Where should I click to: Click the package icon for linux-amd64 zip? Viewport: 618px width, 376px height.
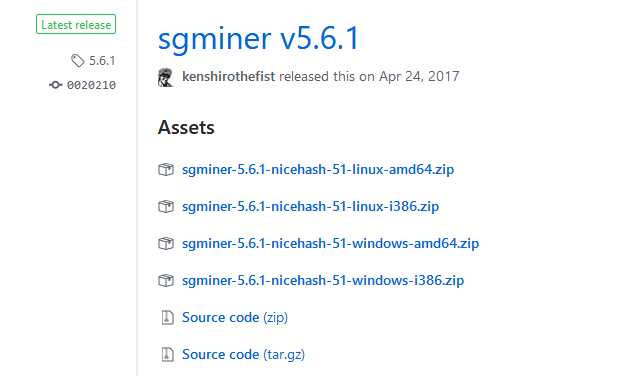coord(166,169)
